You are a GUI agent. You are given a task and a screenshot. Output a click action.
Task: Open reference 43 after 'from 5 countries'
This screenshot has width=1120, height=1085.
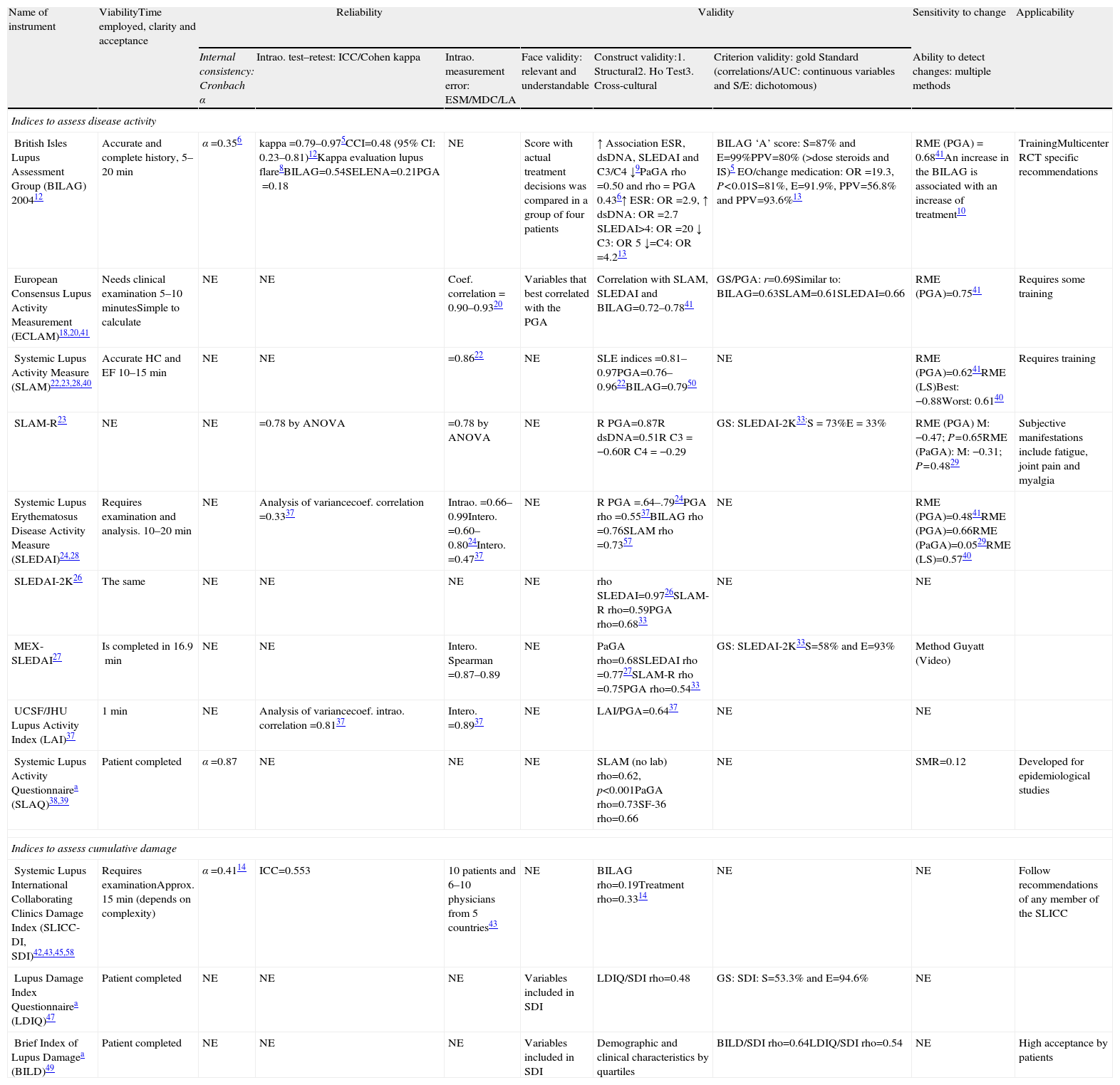coord(492,925)
